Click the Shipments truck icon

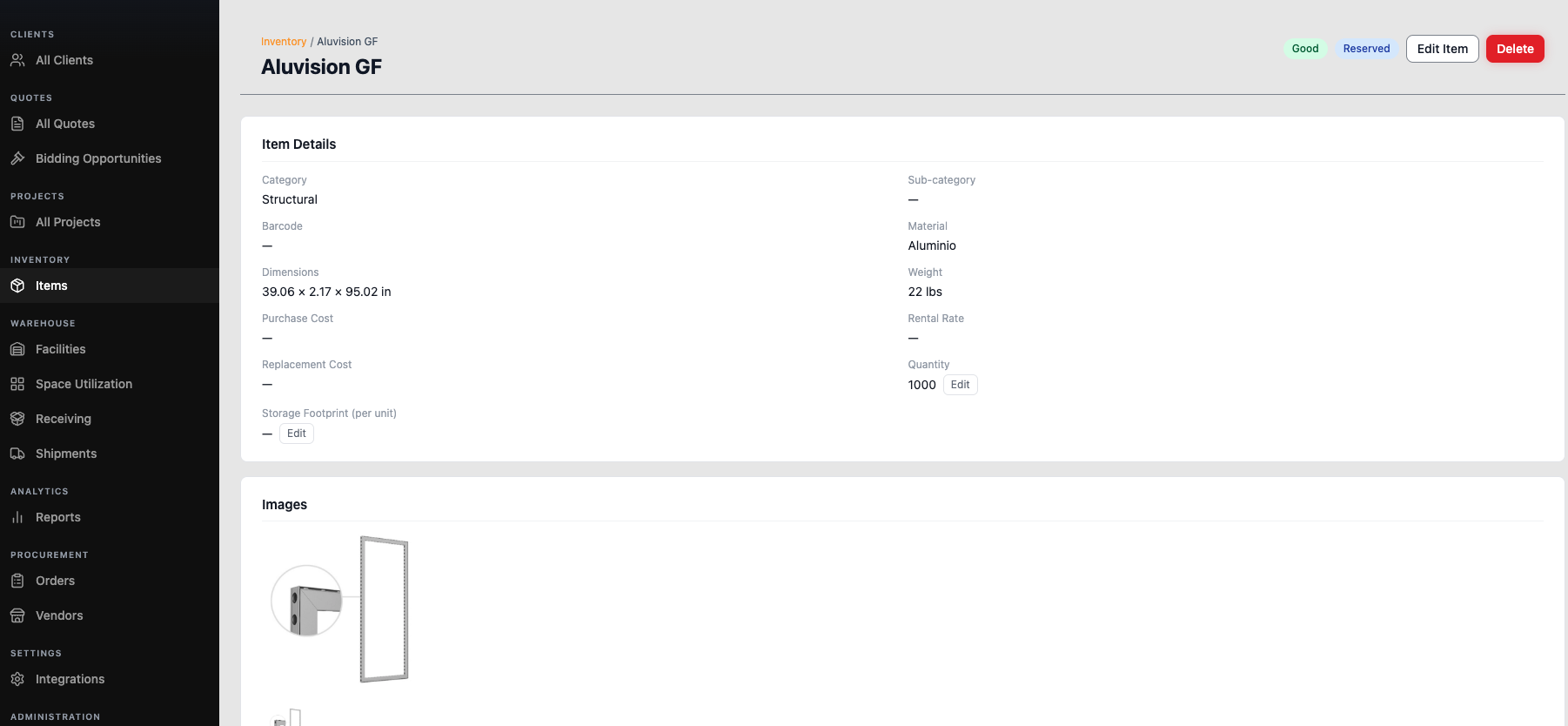coord(17,454)
